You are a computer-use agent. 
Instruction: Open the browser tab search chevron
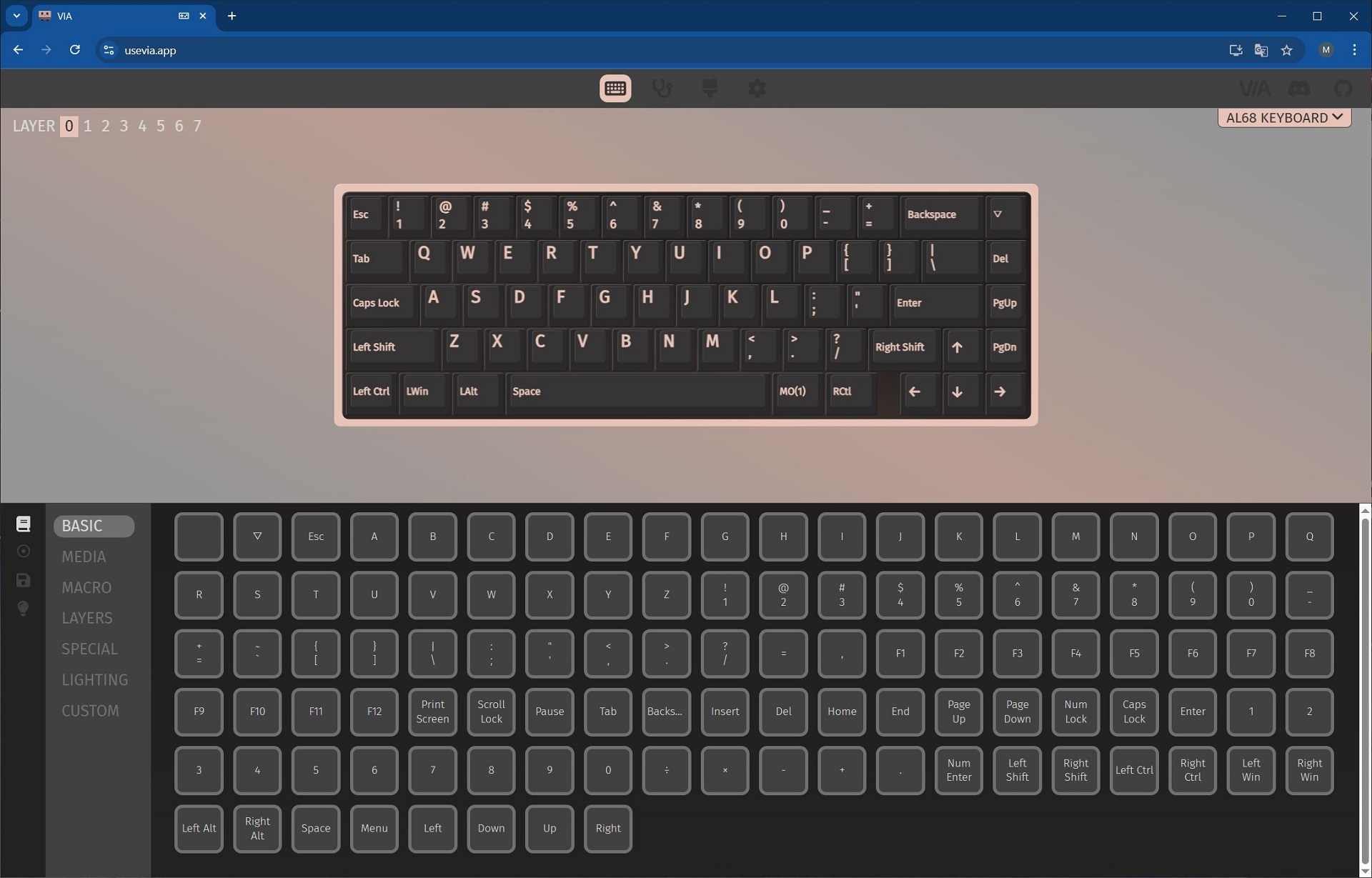click(x=16, y=16)
